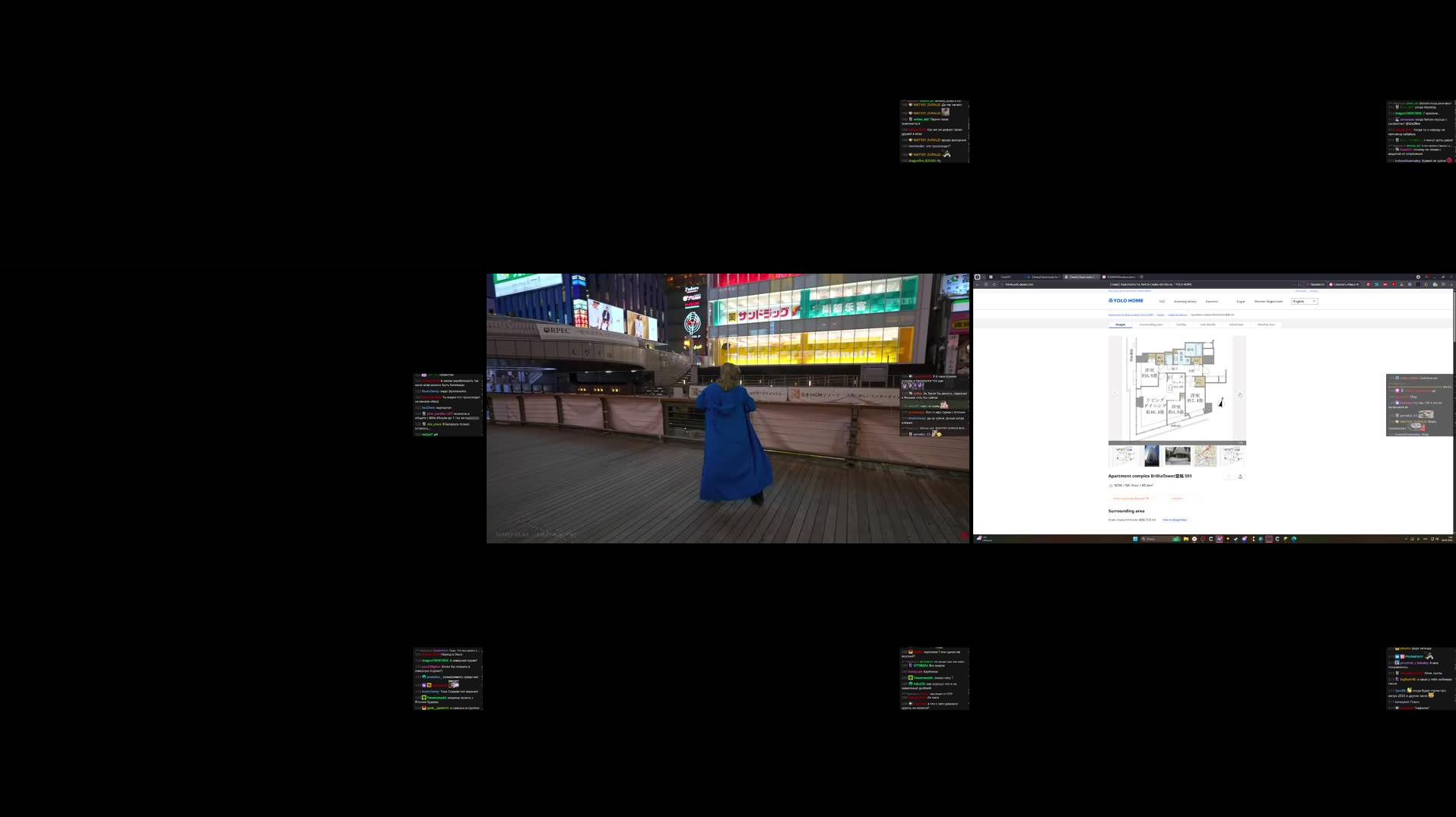Image resolution: width=1456 pixels, height=817 pixels.
Task: Toggle the heart favorite icon on the listing
Action: [1229, 477]
